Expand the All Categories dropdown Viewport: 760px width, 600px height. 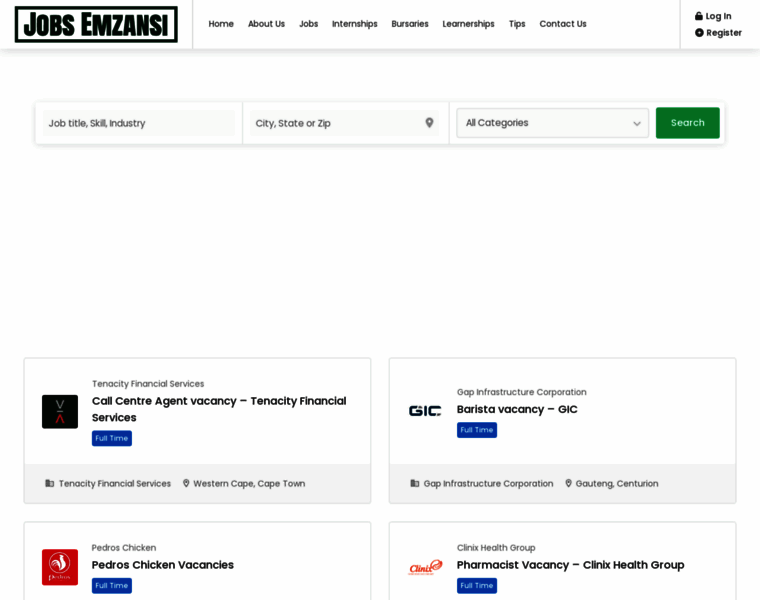point(553,123)
